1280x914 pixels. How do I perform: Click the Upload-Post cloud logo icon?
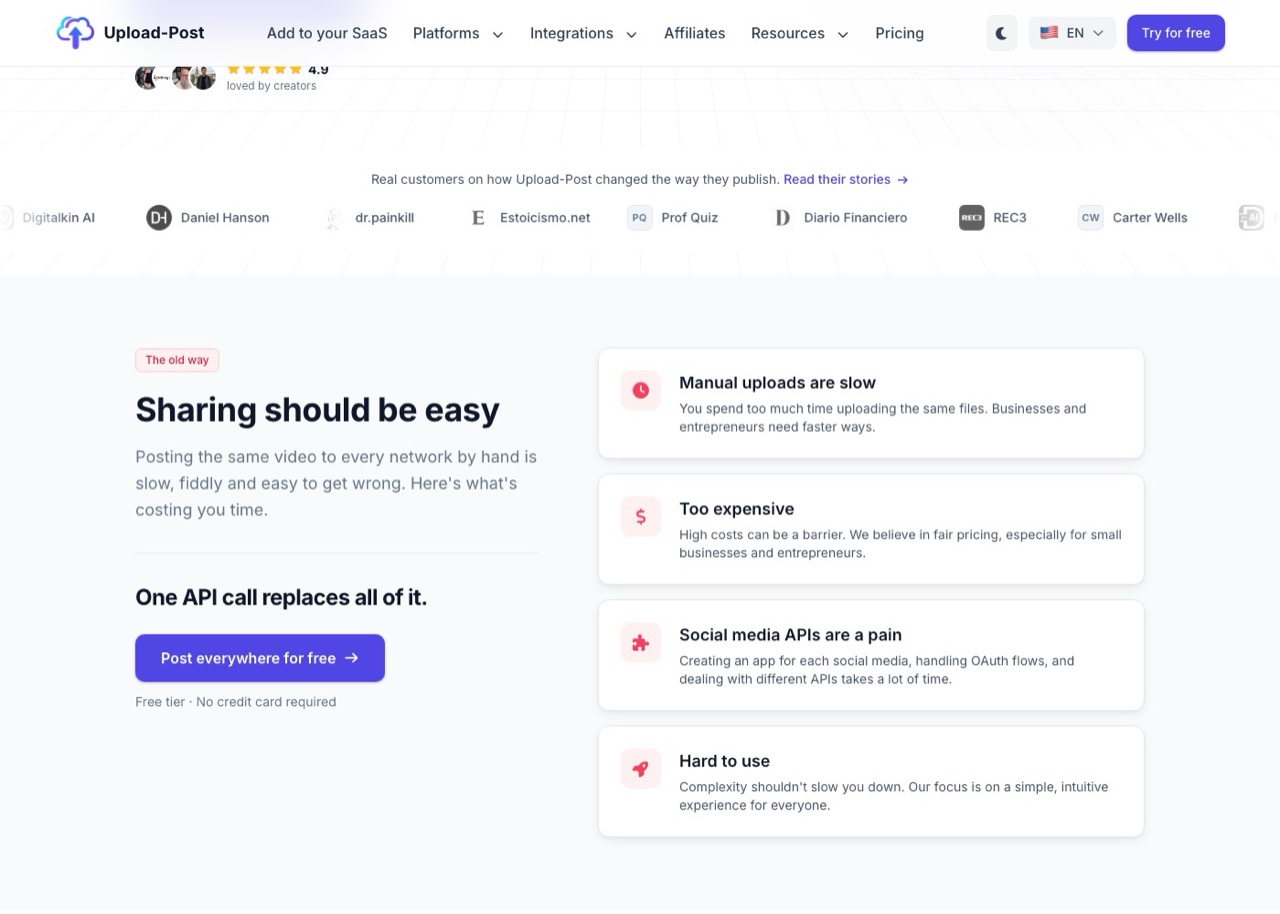(x=75, y=33)
